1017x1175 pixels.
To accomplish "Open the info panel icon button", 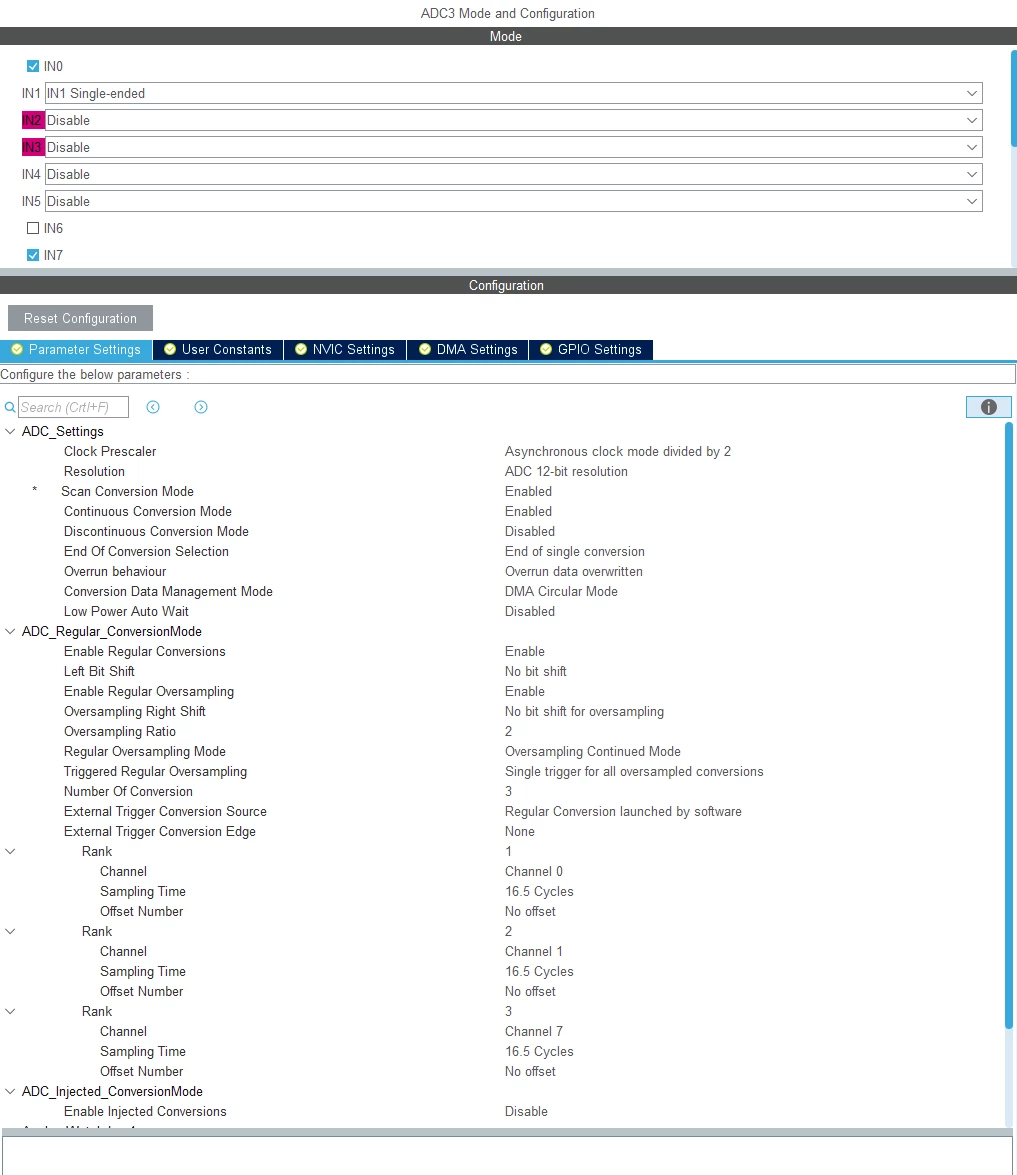I will (989, 407).
